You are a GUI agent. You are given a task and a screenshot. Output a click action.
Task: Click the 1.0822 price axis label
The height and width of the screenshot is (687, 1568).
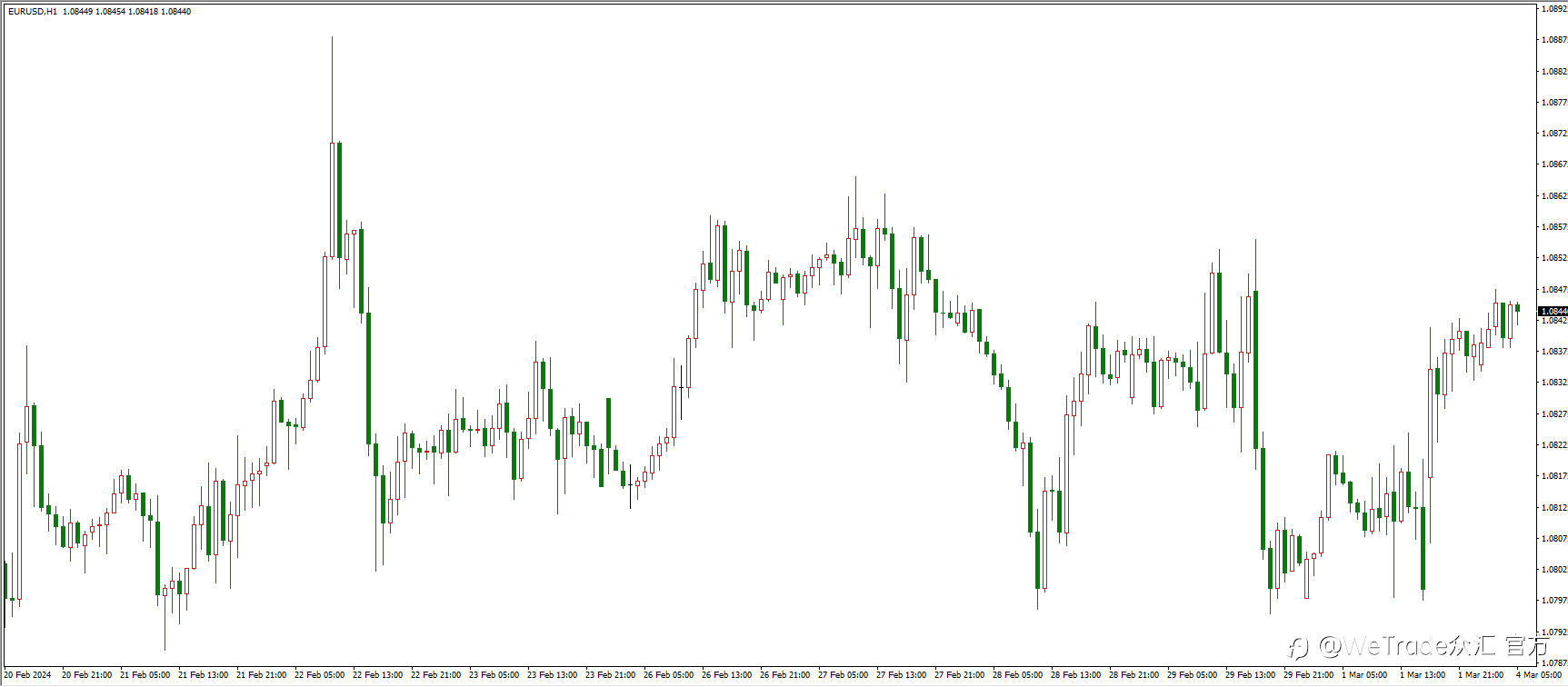click(1554, 445)
